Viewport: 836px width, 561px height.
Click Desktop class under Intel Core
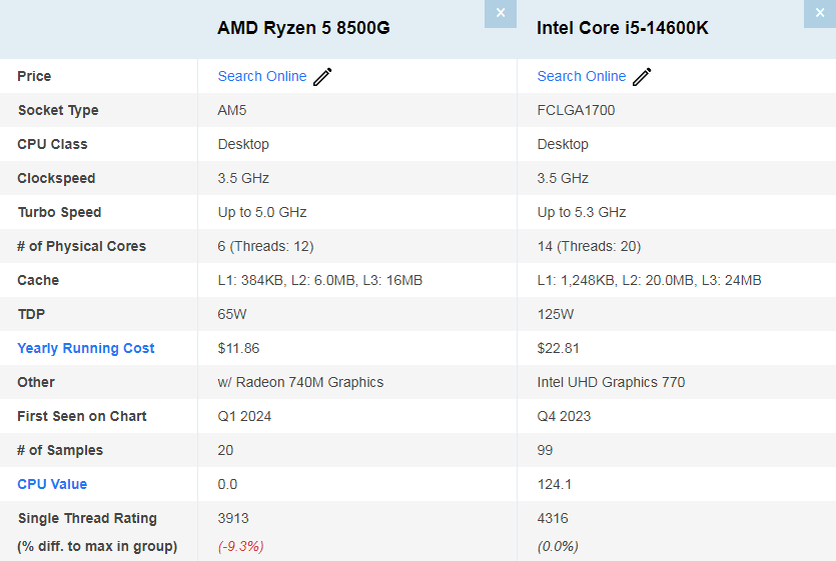[562, 145]
